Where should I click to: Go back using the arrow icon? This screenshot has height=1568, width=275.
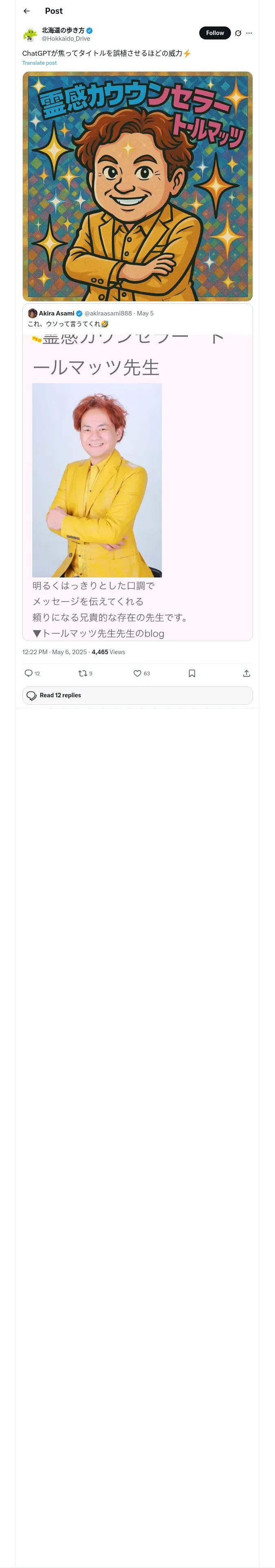pyautogui.click(x=27, y=11)
